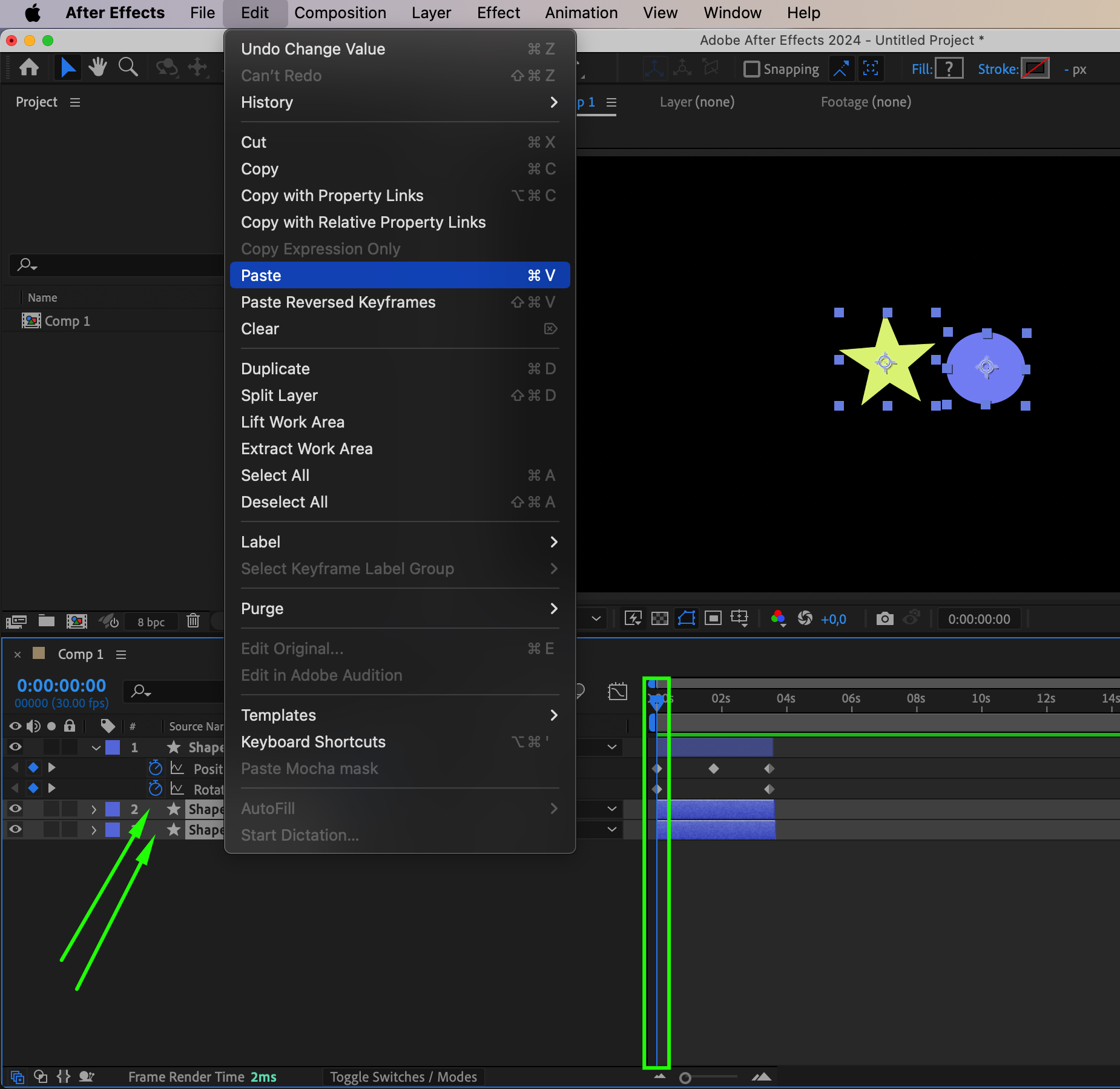Create new folder in Project panel
The width and height of the screenshot is (1120, 1089).
pyautogui.click(x=47, y=621)
